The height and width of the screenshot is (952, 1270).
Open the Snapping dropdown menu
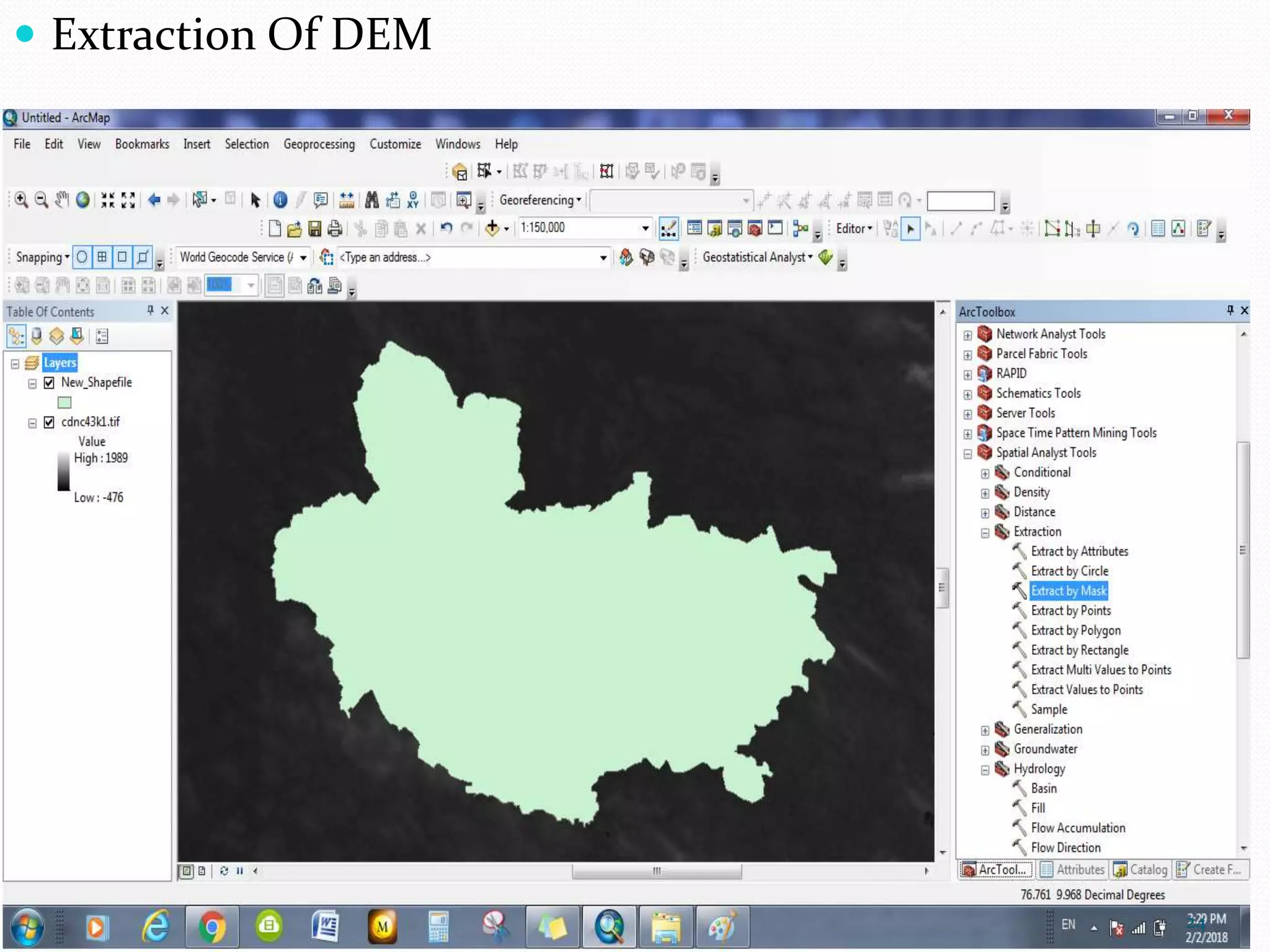[x=42, y=257]
